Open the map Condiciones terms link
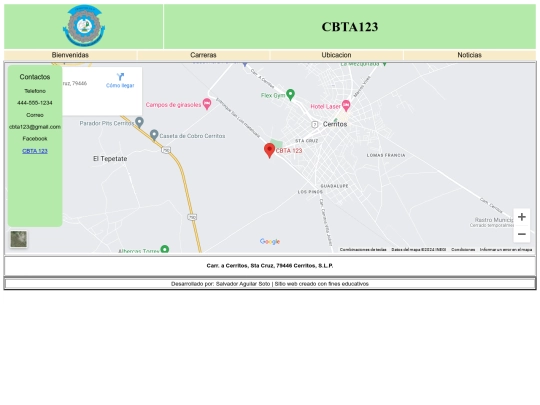 point(463,249)
